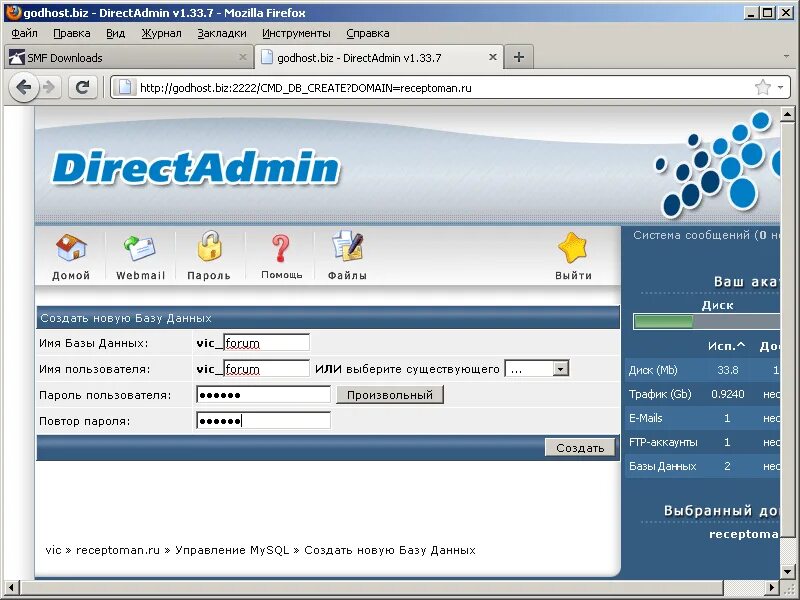Click the browser forward arrow
This screenshot has width=800, height=600.
(49, 88)
